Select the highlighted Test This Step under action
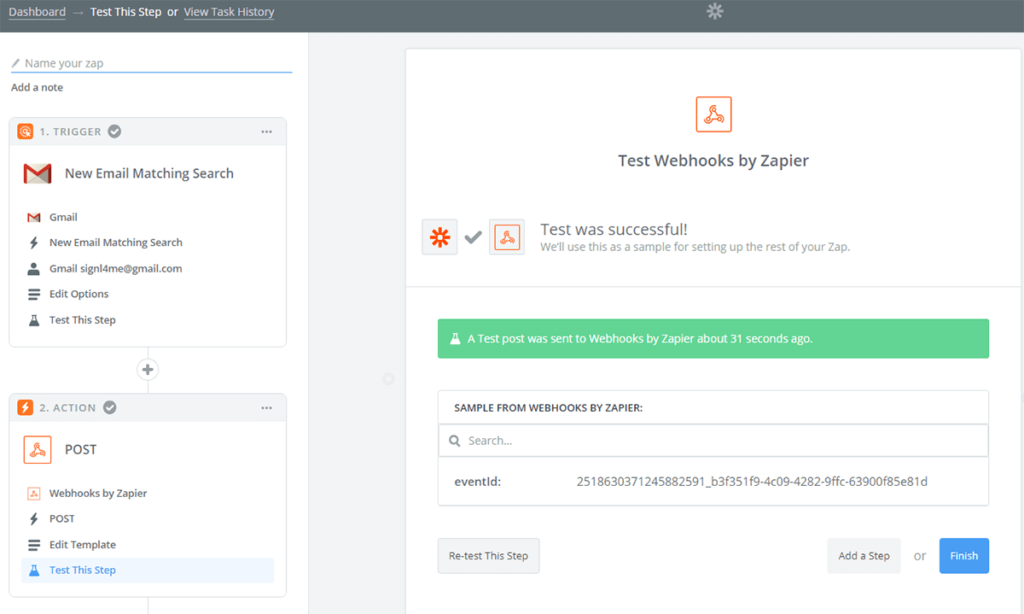This screenshot has height=614, width=1024. tap(148, 570)
